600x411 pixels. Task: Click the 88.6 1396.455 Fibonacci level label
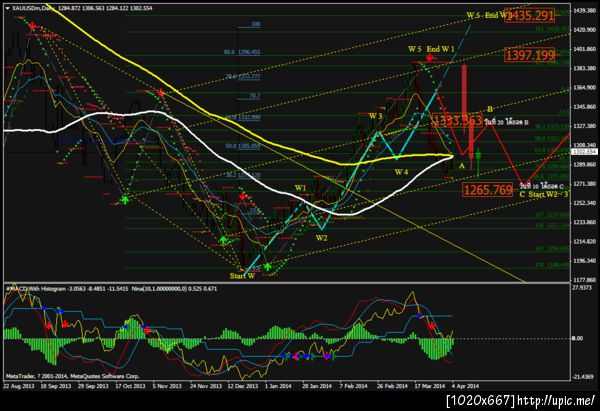pos(242,52)
